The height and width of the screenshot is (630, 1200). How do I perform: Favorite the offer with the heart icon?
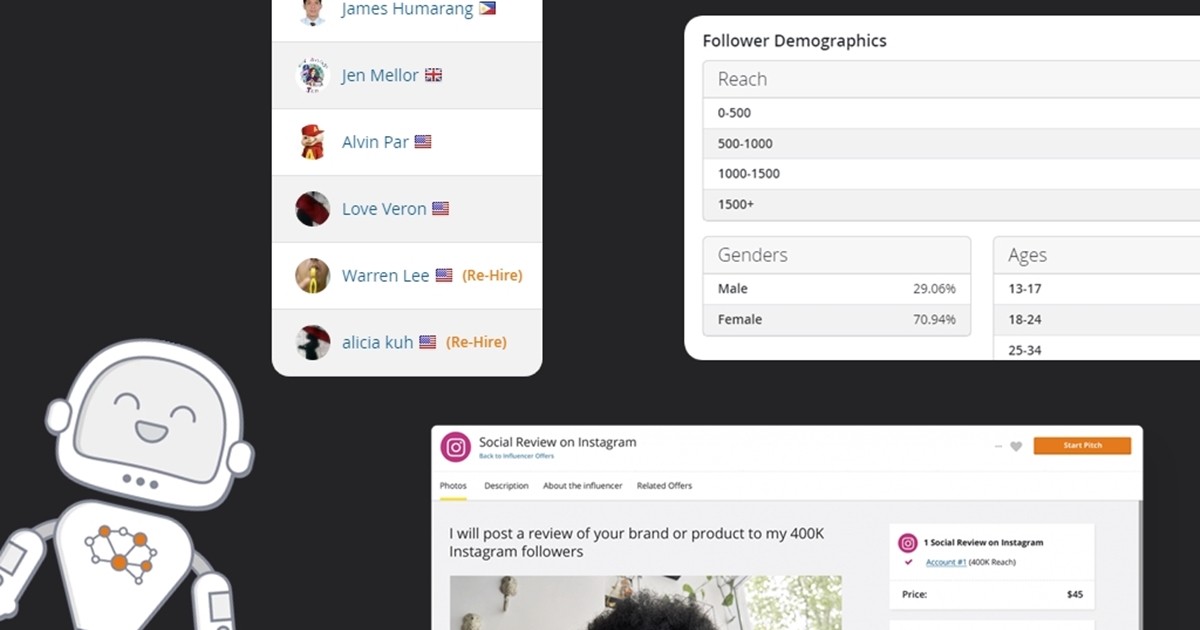pyautogui.click(x=1016, y=446)
